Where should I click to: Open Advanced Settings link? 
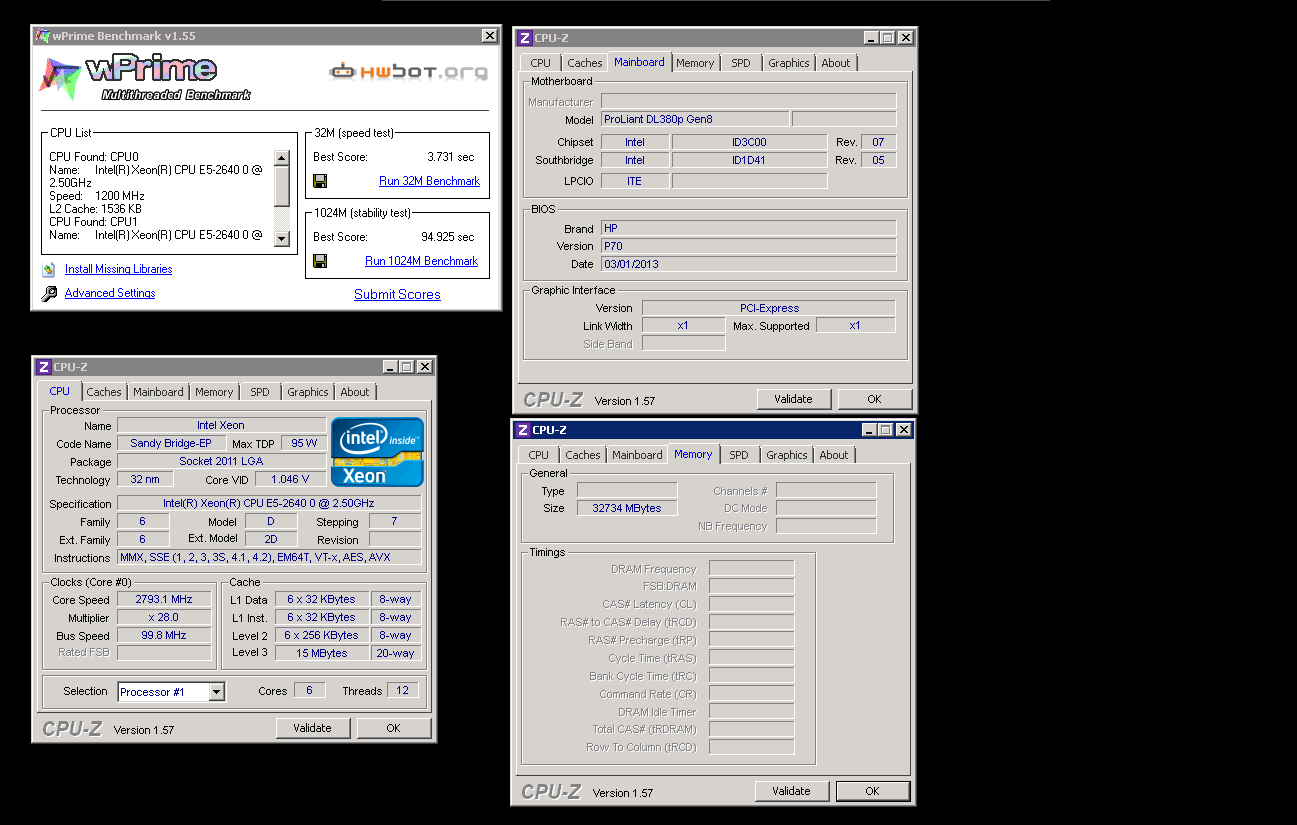point(110,293)
